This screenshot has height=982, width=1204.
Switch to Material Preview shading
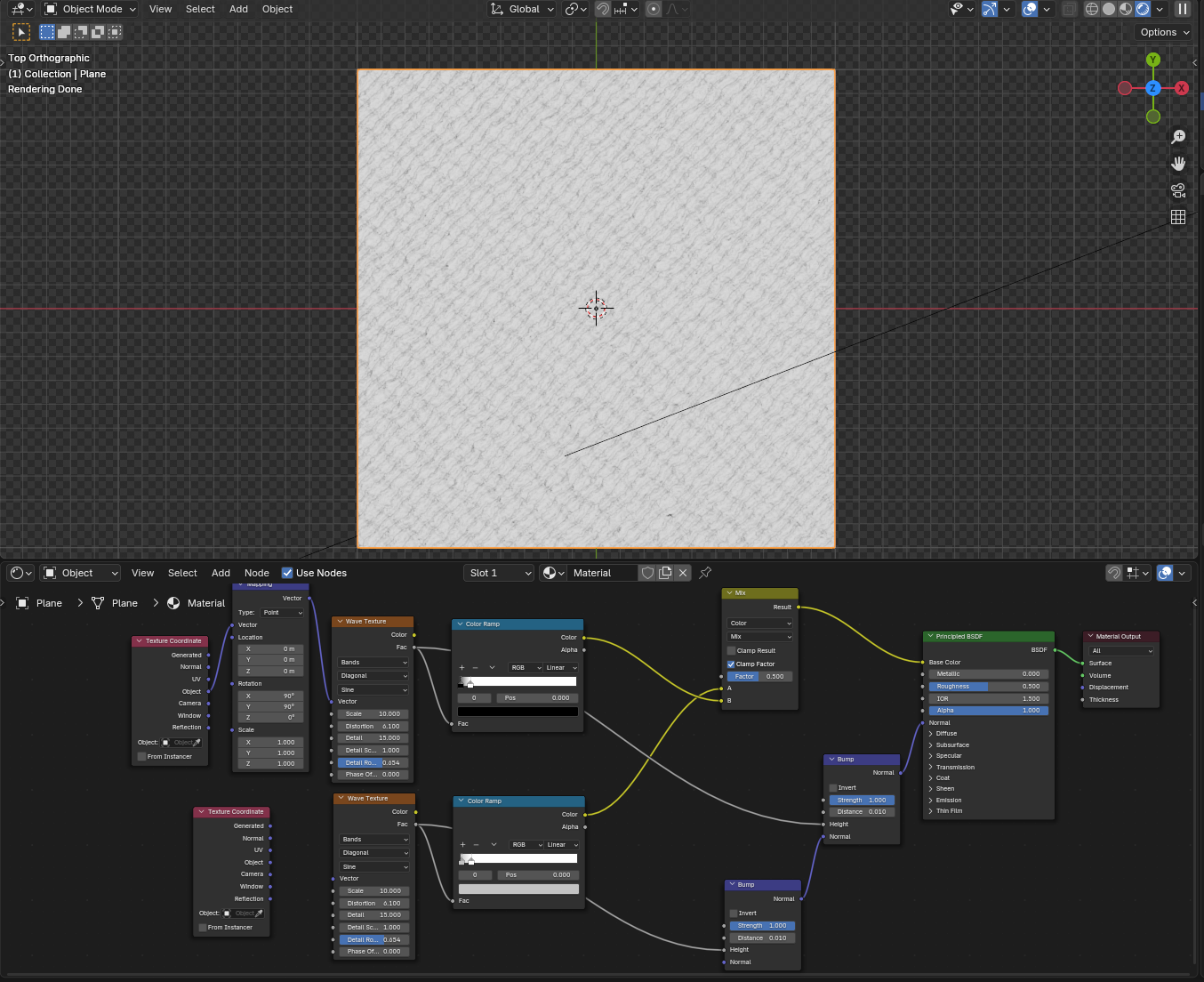1126,9
